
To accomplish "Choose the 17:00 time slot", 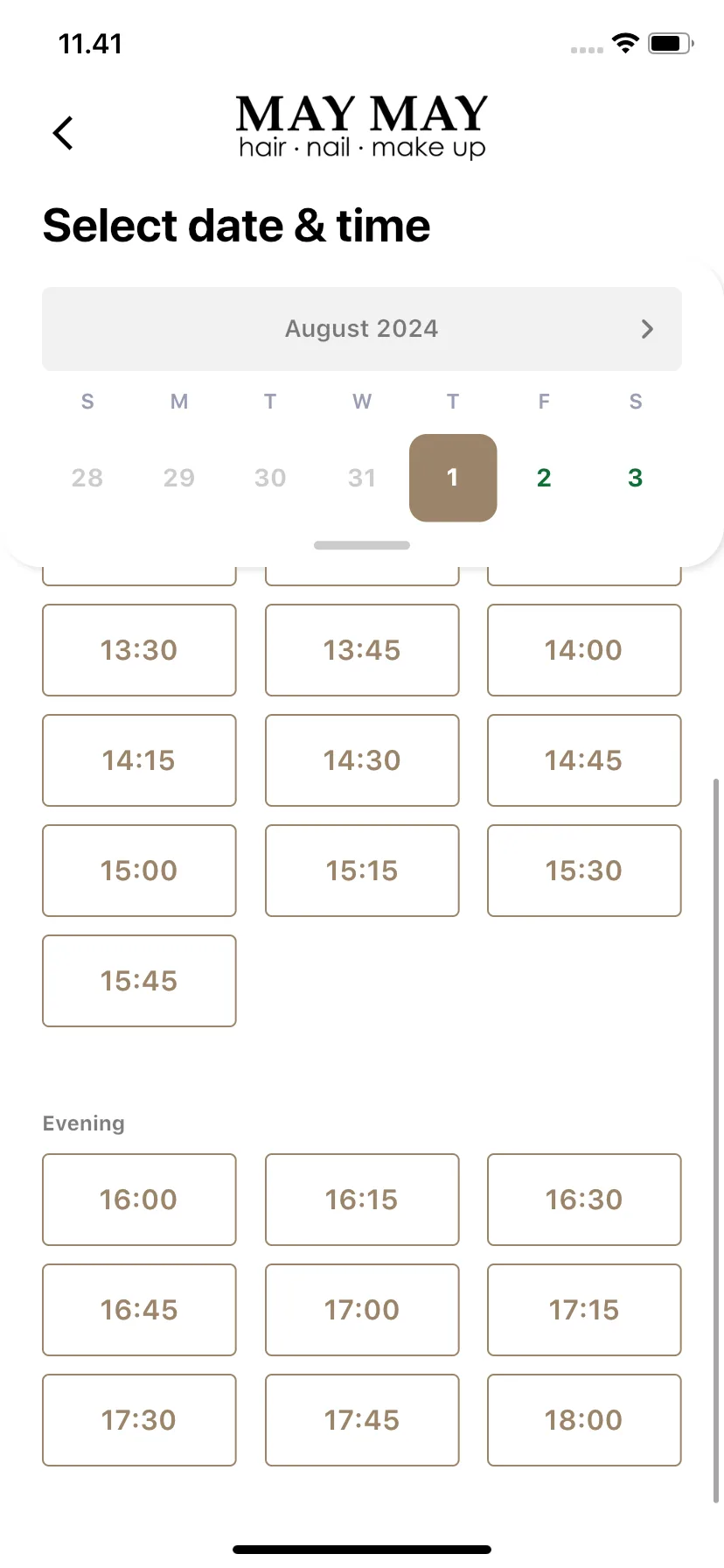I will 362,1310.
